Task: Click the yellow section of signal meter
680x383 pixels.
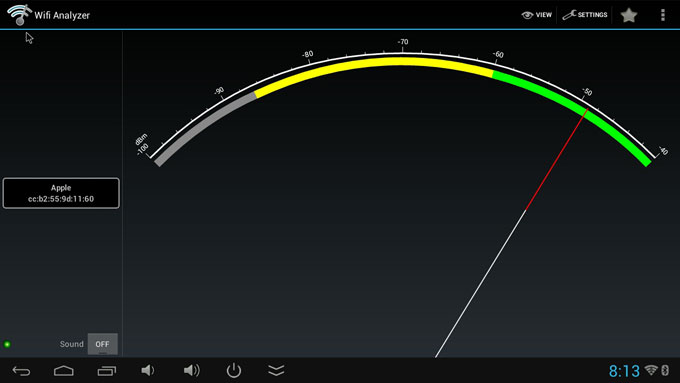Action: 373,64
